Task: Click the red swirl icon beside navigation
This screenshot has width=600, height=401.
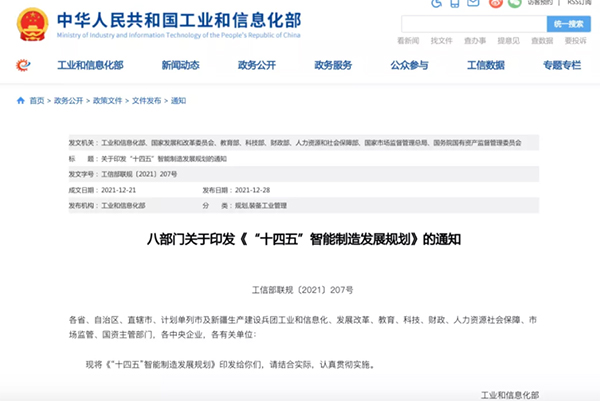Action: pos(23,65)
